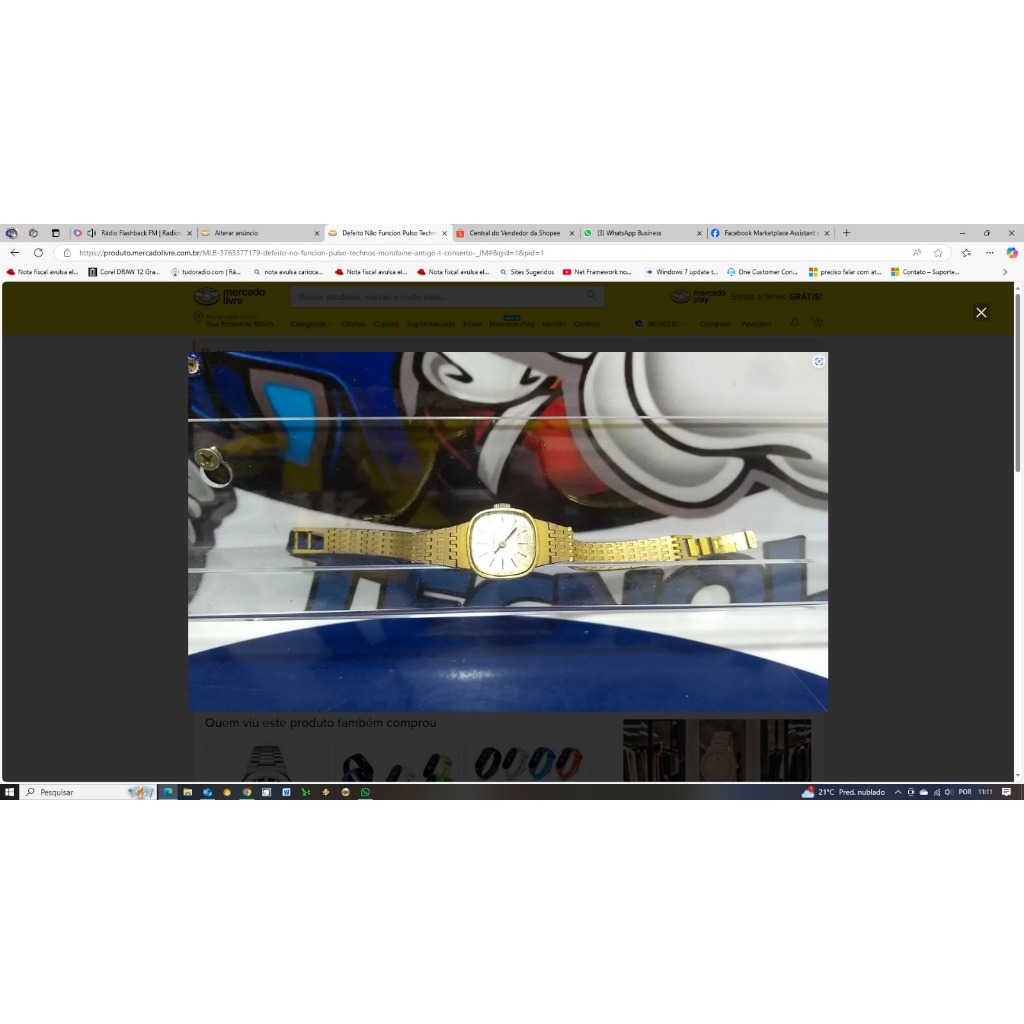Open nota avulsa carioca bookmark
The height and width of the screenshot is (1024, 1024).
point(288,272)
